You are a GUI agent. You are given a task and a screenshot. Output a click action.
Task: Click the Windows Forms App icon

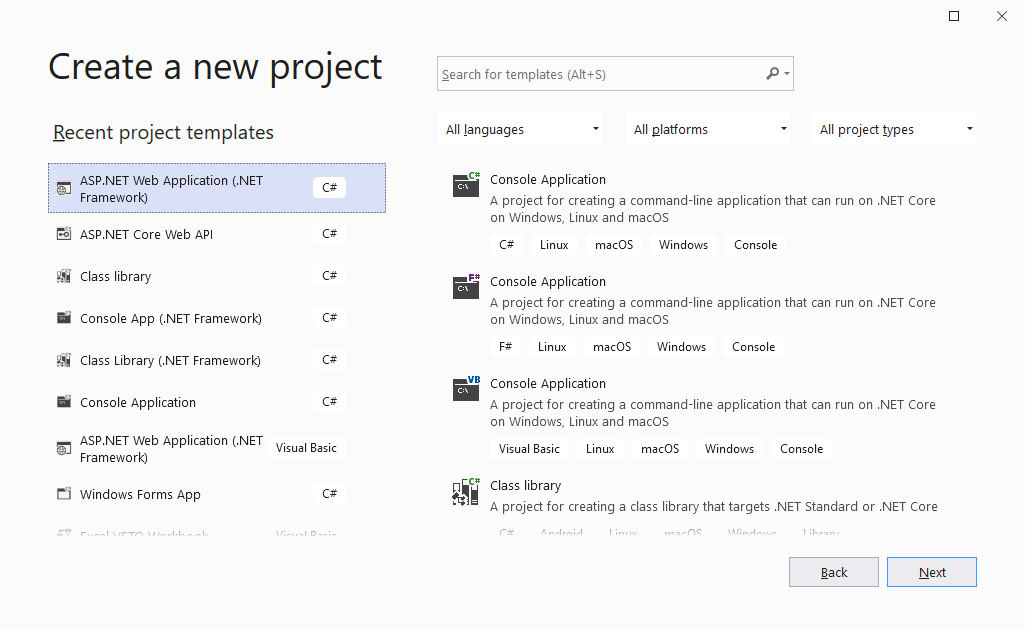click(x=63, y=494)
